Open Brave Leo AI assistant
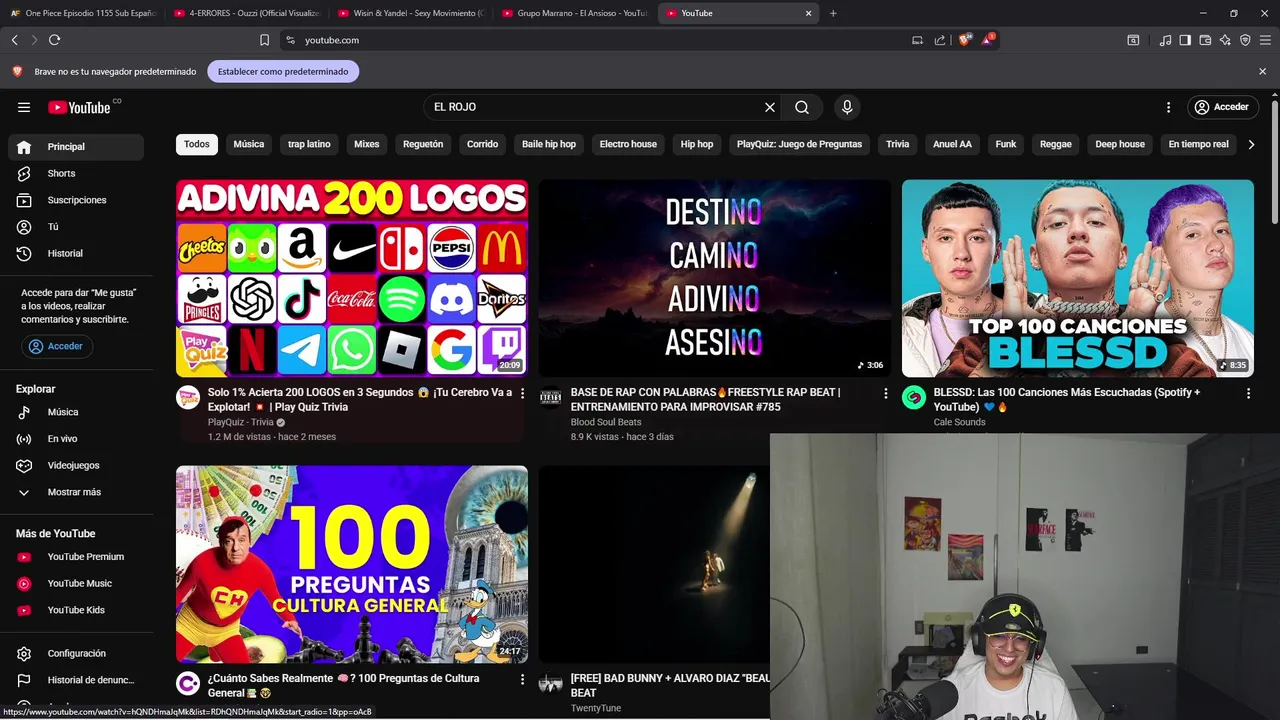The image size is (1280, 720). point(1225,40)
